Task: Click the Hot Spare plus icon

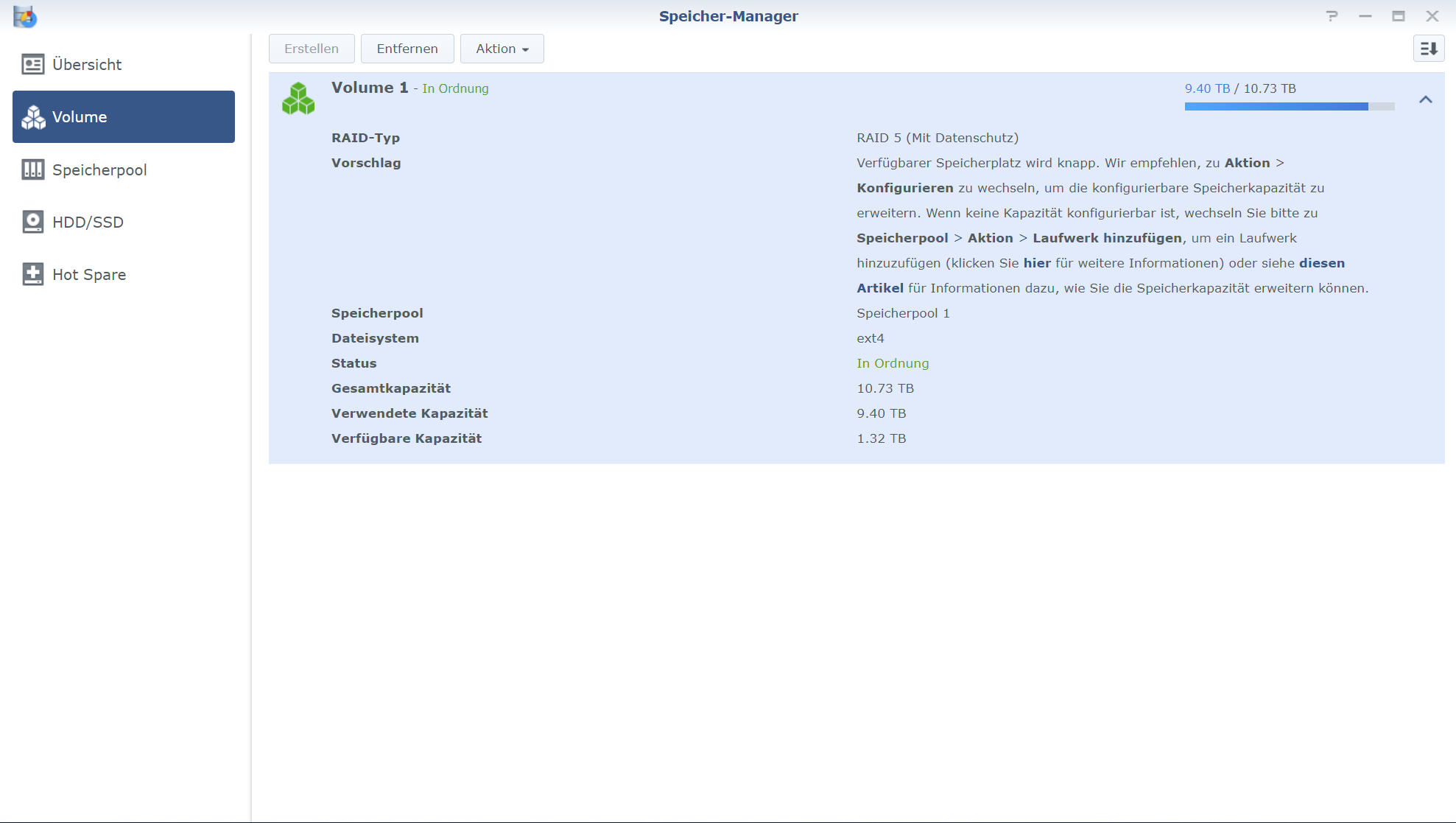Action: pos(32,274)
